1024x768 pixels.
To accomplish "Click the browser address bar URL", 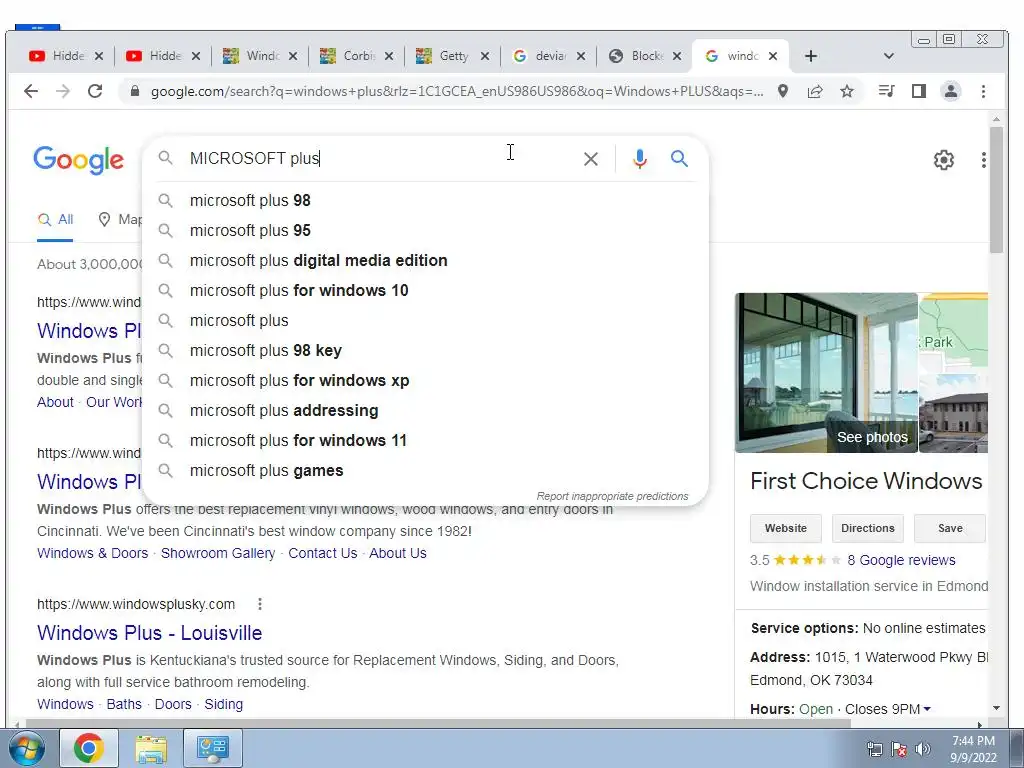I will coord(456,91).
